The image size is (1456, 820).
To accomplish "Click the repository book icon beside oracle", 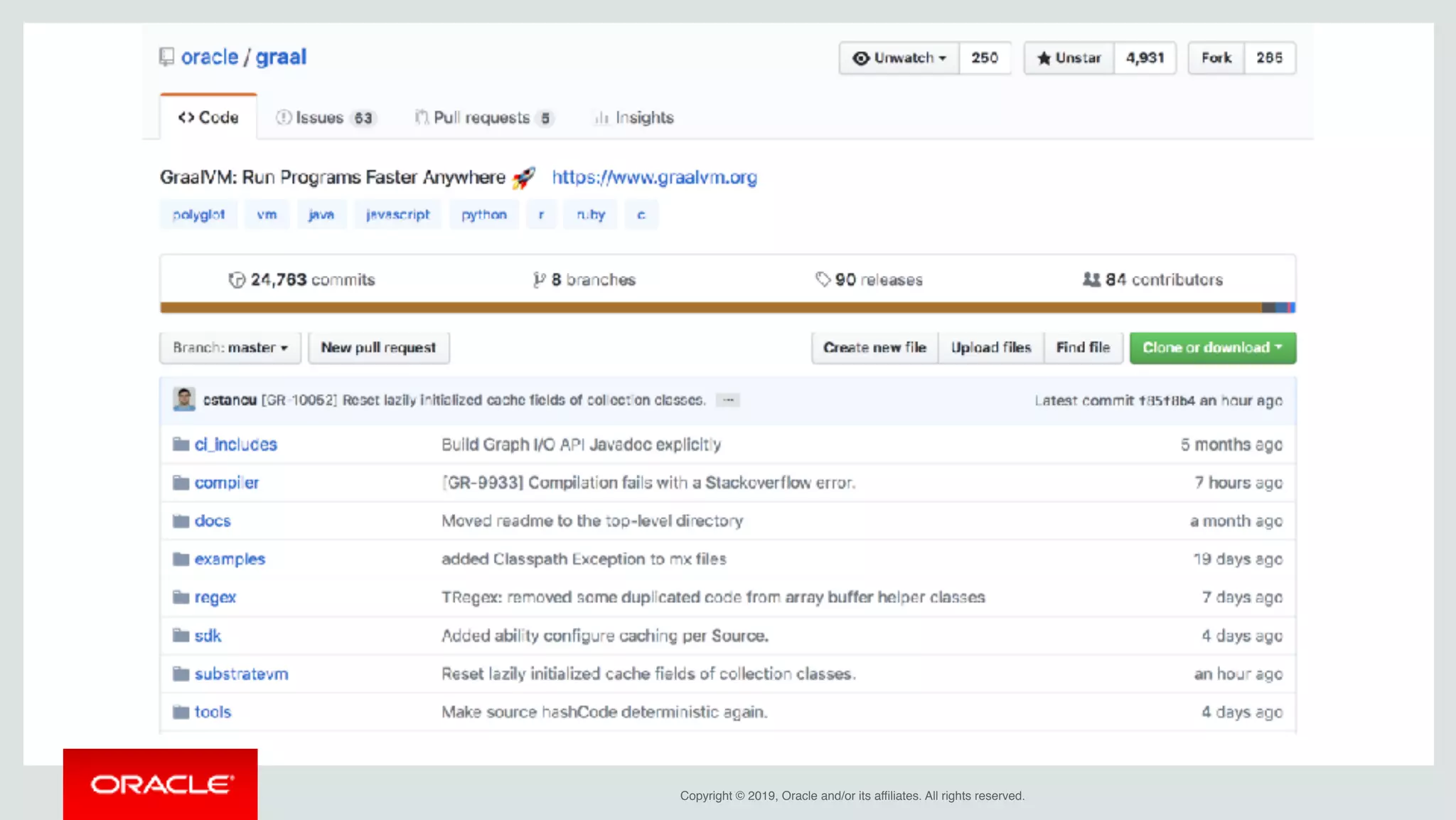I will [166, 57].
